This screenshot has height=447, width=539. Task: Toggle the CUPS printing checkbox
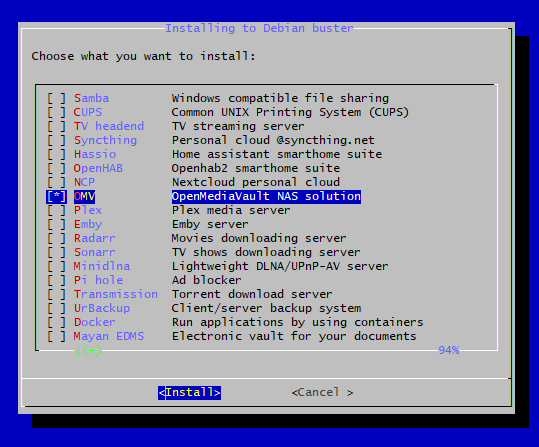(x=56, y=112)
